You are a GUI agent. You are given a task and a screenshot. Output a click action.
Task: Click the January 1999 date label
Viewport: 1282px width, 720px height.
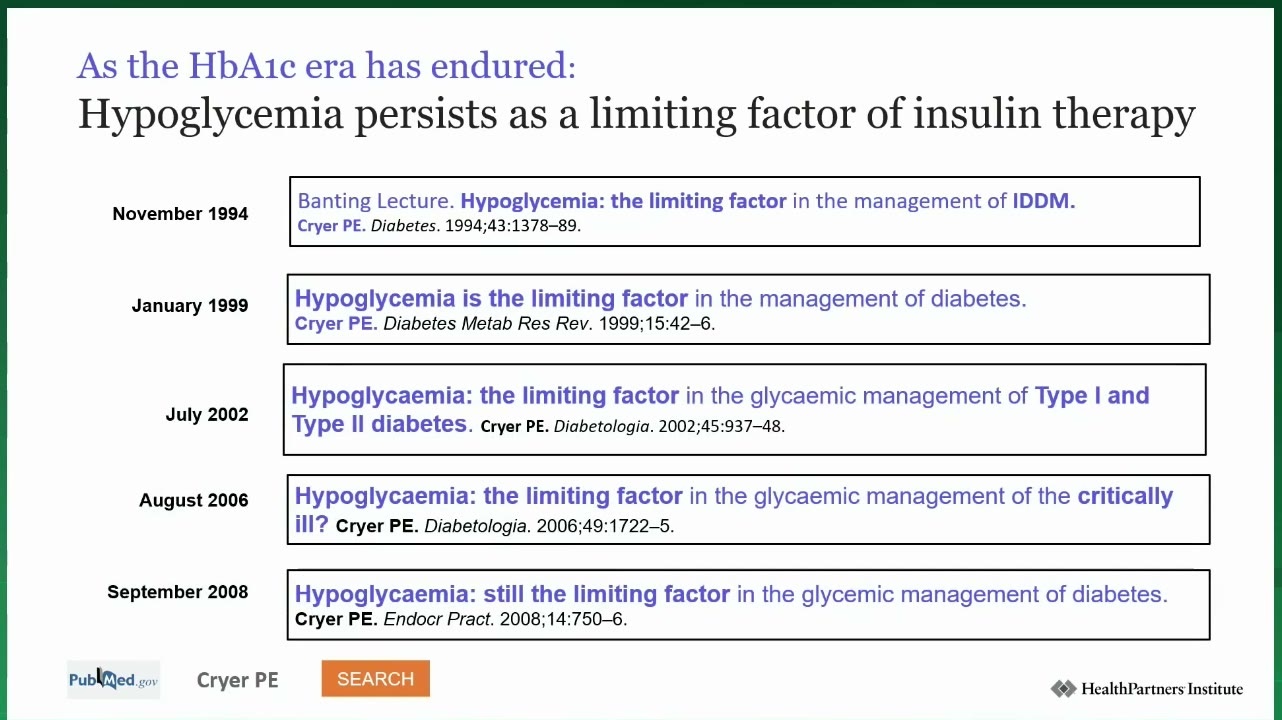point(190,305)
